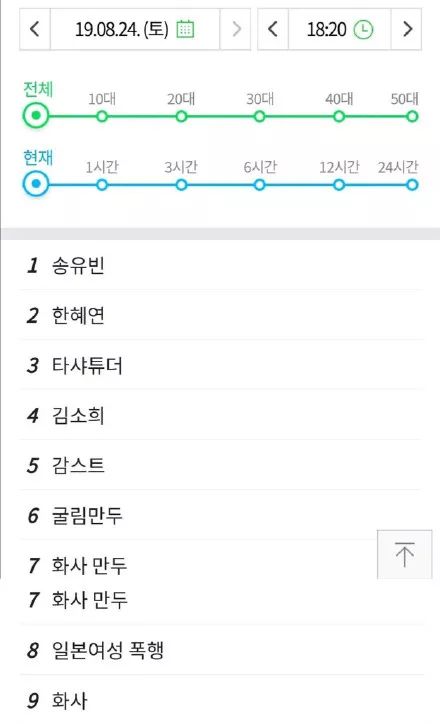This screenshot has height=724, width=440.
Task: Open the calendar date picker icon
Action: coord(186,30)
